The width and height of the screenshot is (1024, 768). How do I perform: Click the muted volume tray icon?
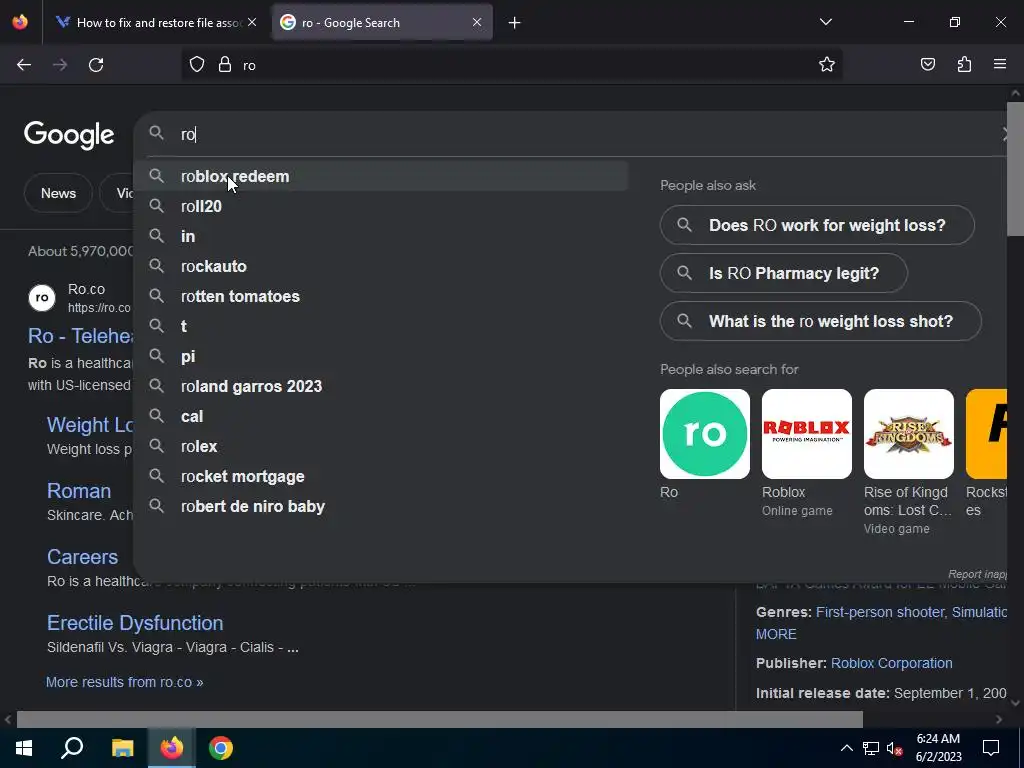tap(895, 748)
